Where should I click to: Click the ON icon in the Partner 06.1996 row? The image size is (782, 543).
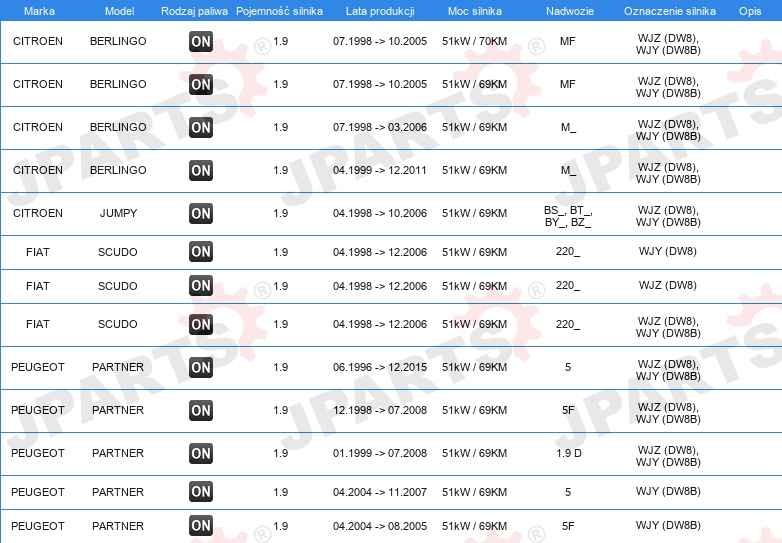tap(201, 367)
